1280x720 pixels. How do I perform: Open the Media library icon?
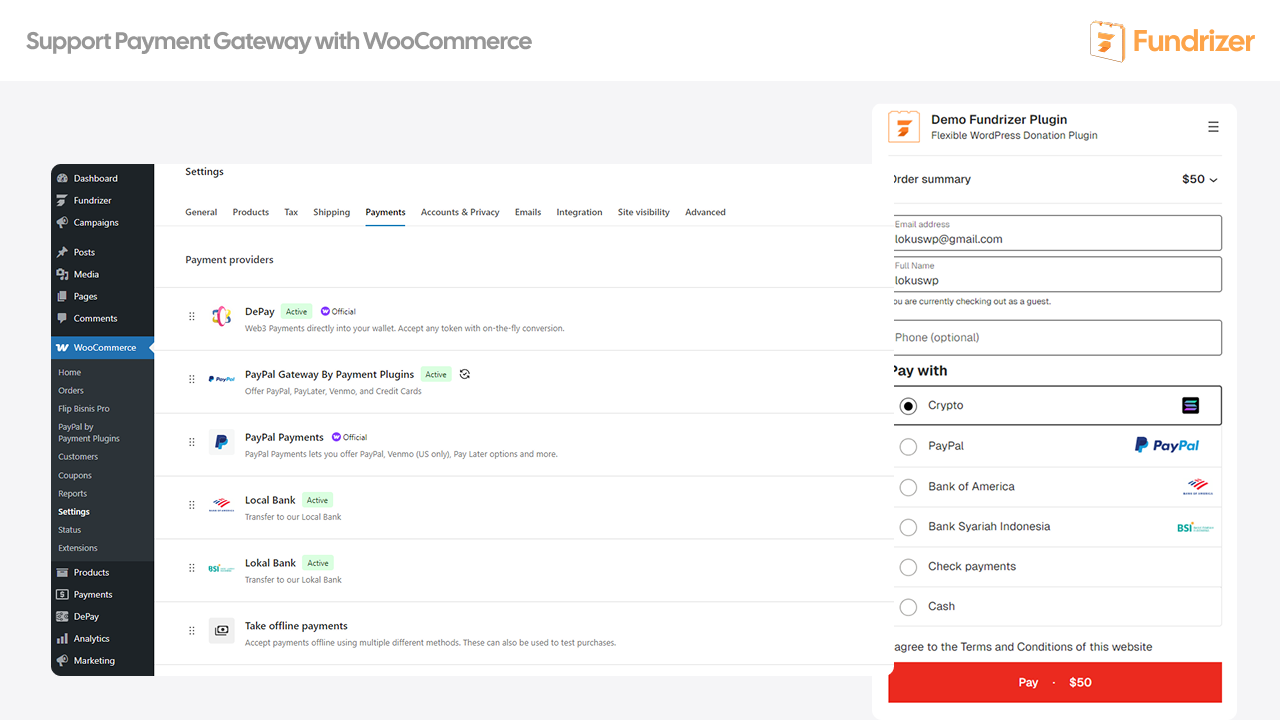coord(63,274)
